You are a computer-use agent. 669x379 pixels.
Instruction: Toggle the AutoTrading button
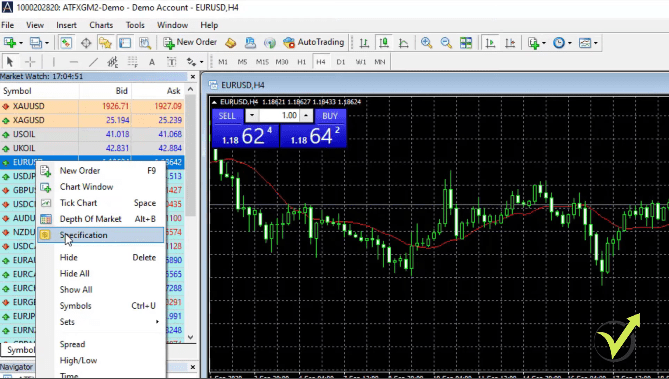click(314, 42)
